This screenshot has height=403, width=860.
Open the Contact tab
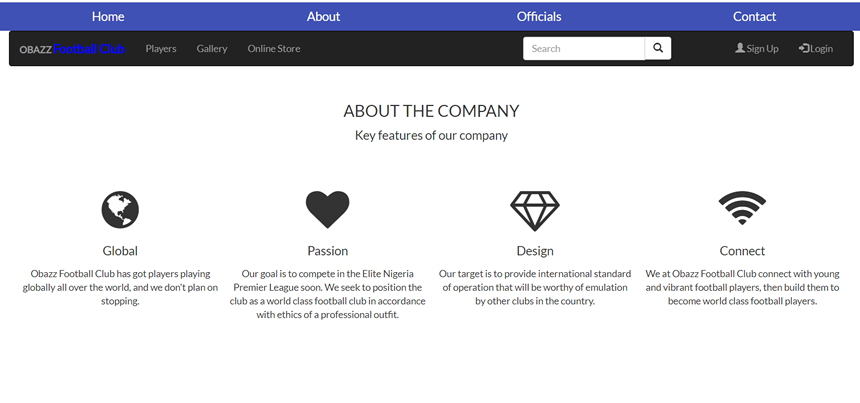(754, 16)
